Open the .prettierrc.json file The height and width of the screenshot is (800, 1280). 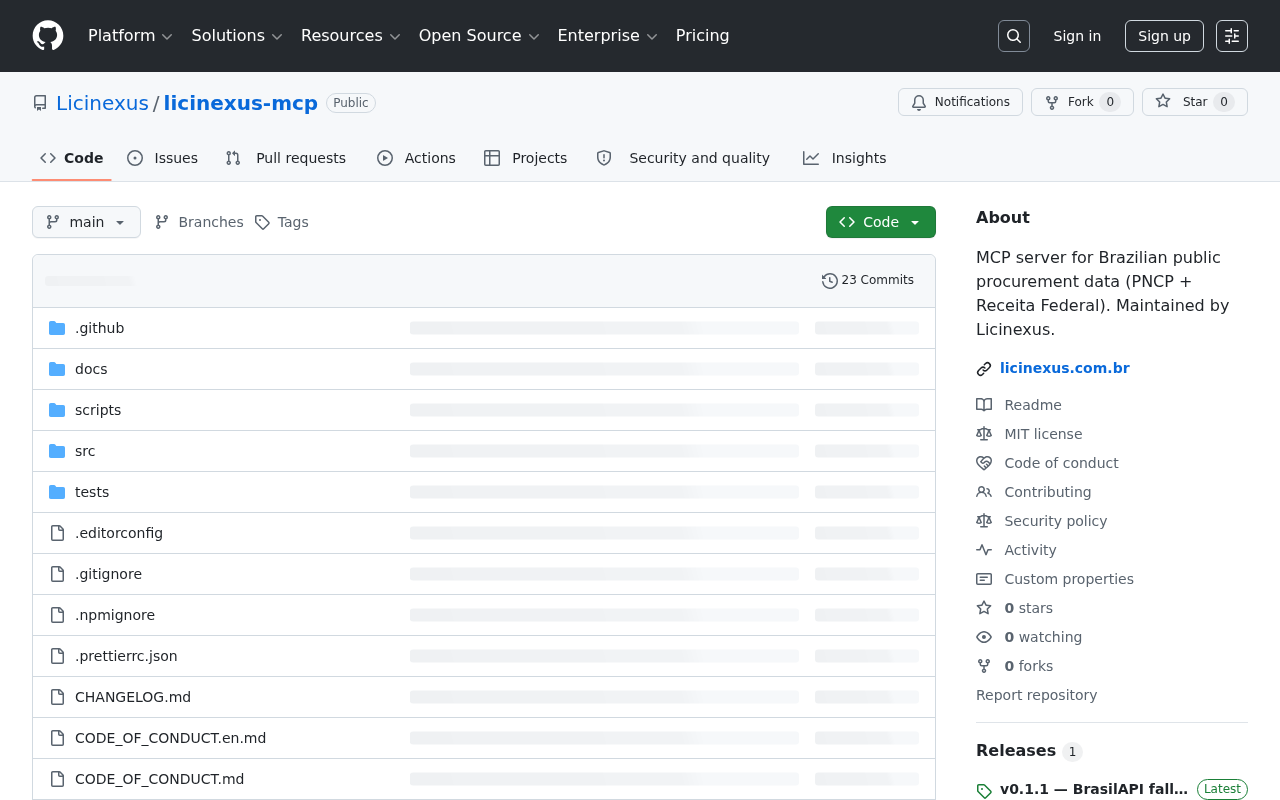pos(126,656)
